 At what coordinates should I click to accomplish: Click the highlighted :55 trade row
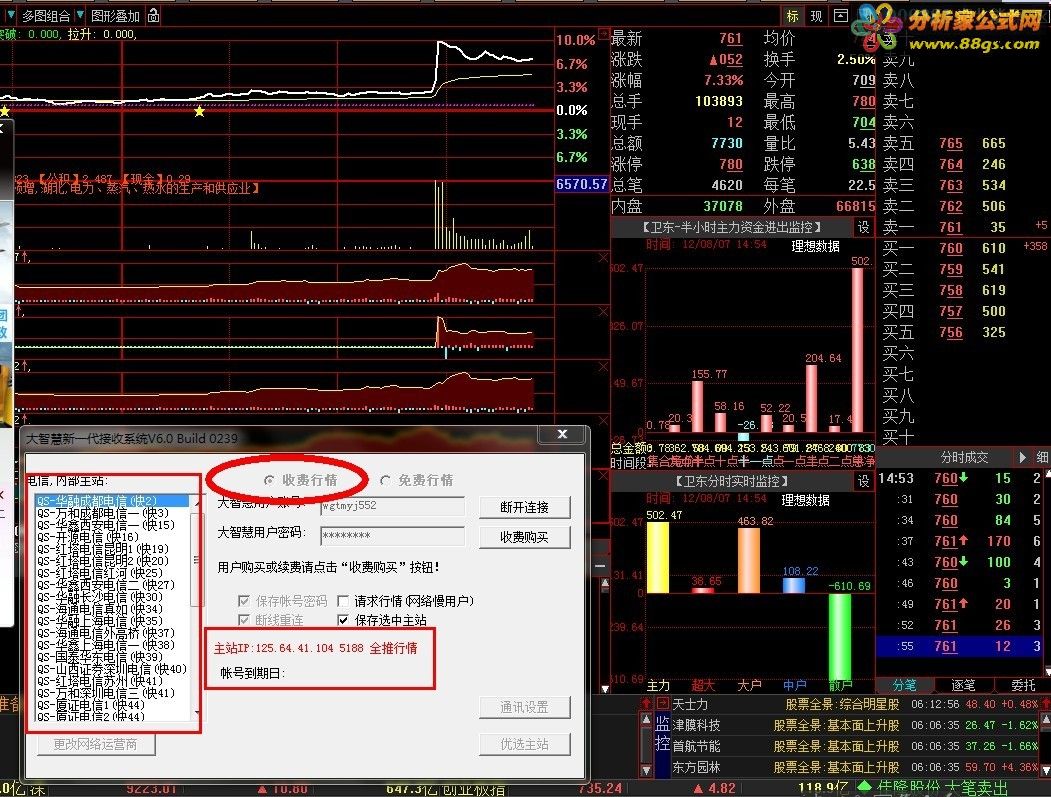(x=959, y=646)
